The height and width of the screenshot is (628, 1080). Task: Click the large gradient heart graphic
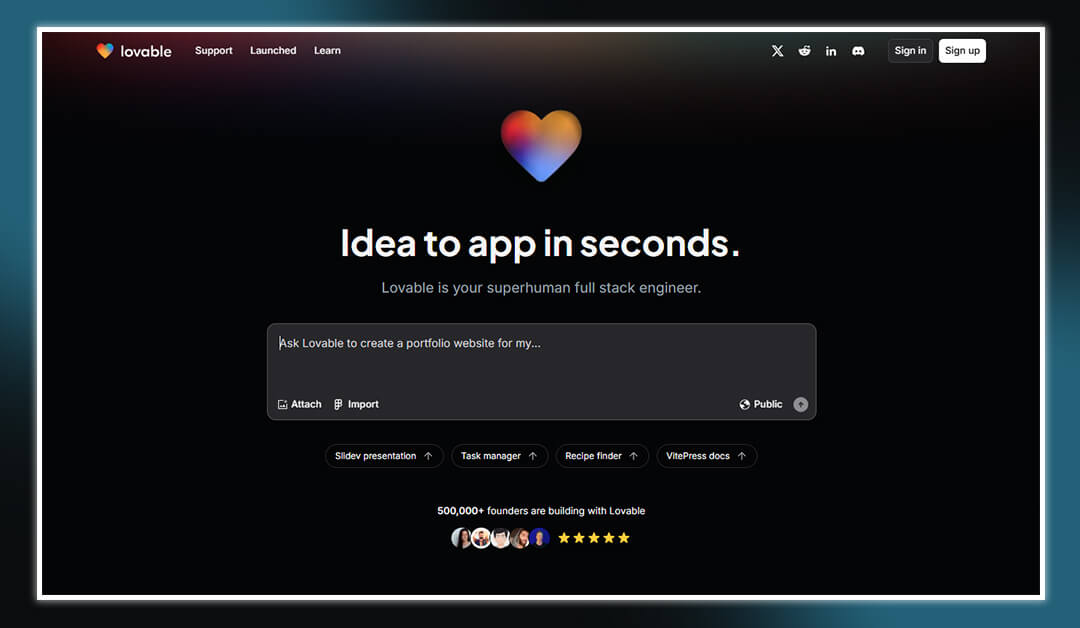click(541, 145)
